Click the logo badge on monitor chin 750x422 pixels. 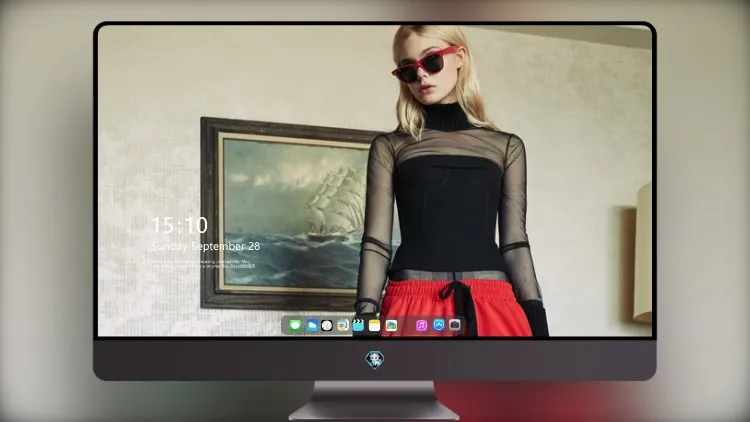click(x=375, y=360)
